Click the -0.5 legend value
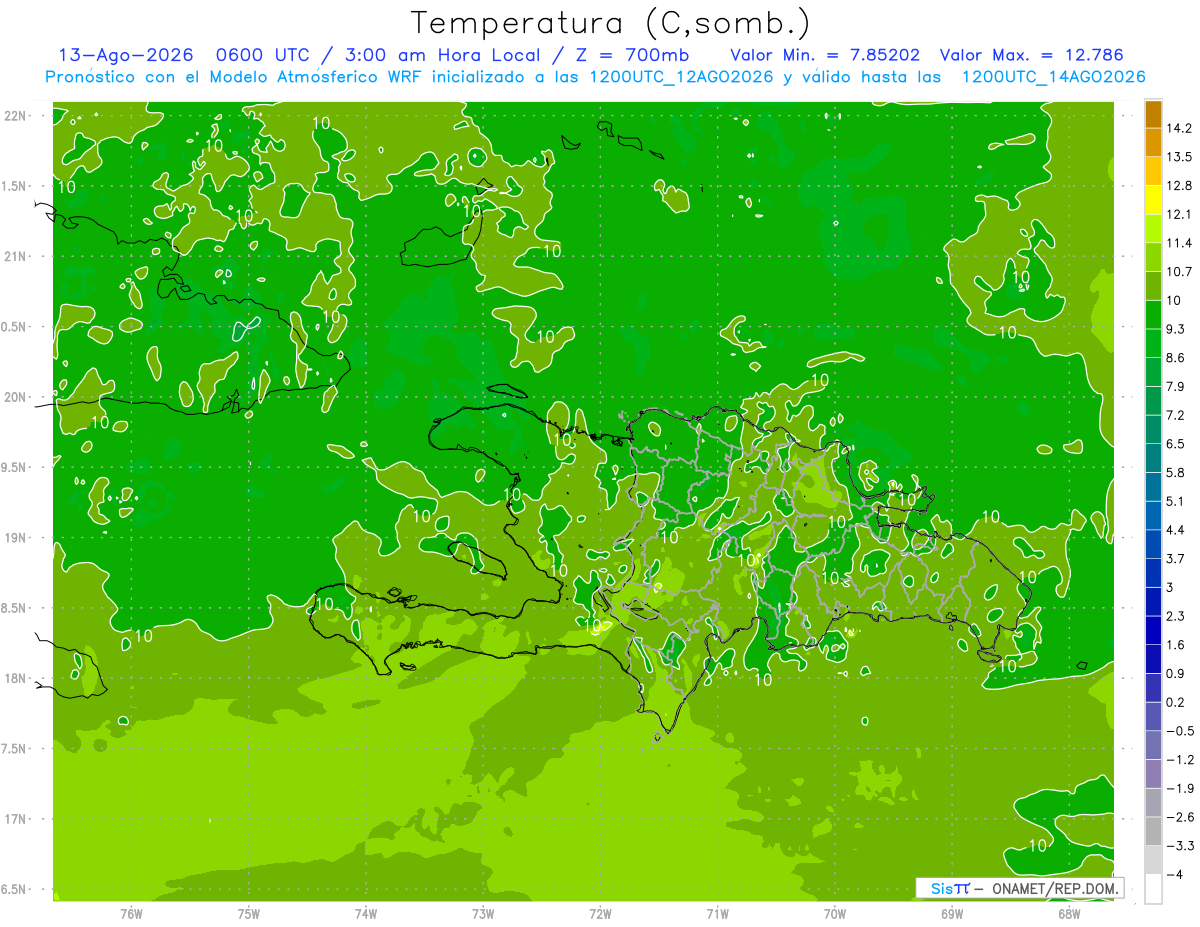This screenshot has width=1200, height=927. [1181, 731]
